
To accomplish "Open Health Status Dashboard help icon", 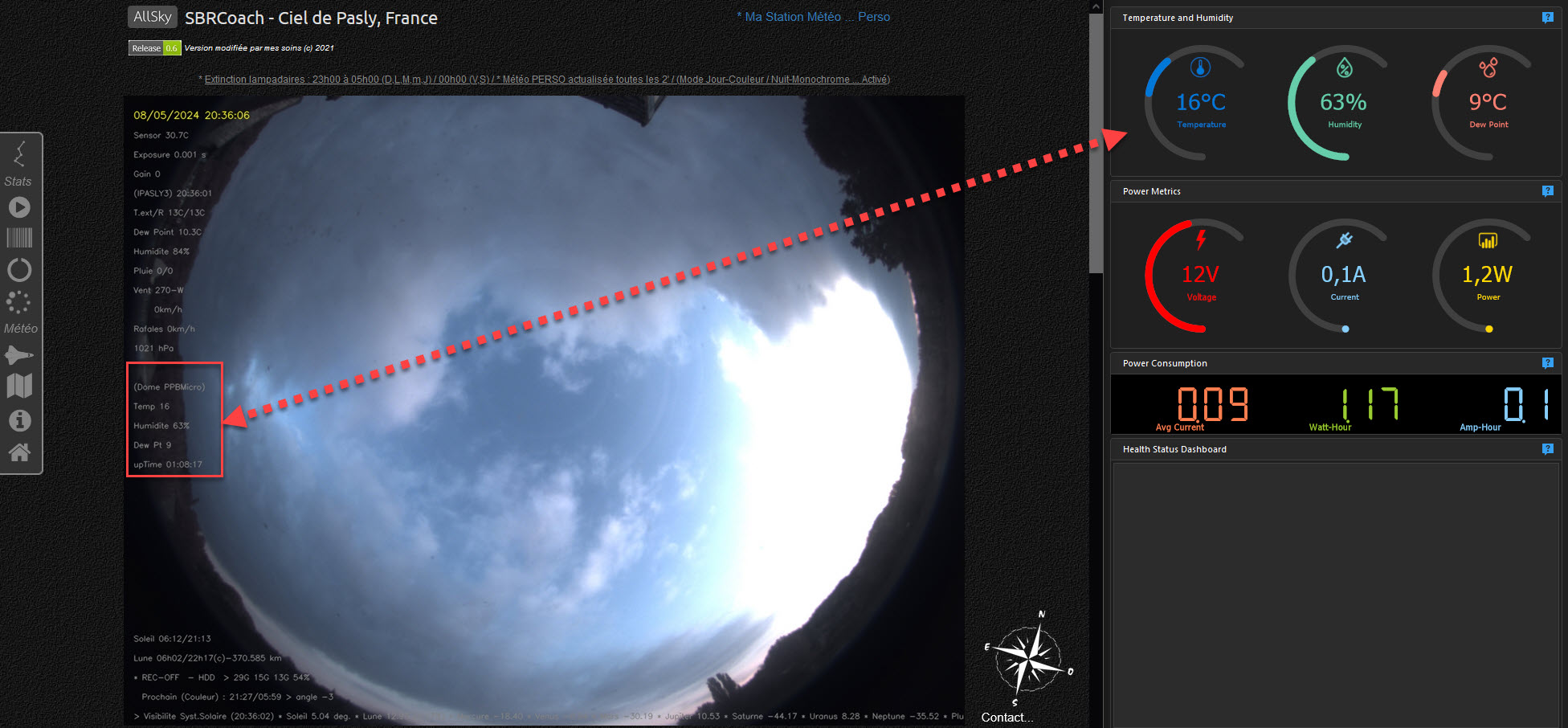I will (x=1547, y=449).
